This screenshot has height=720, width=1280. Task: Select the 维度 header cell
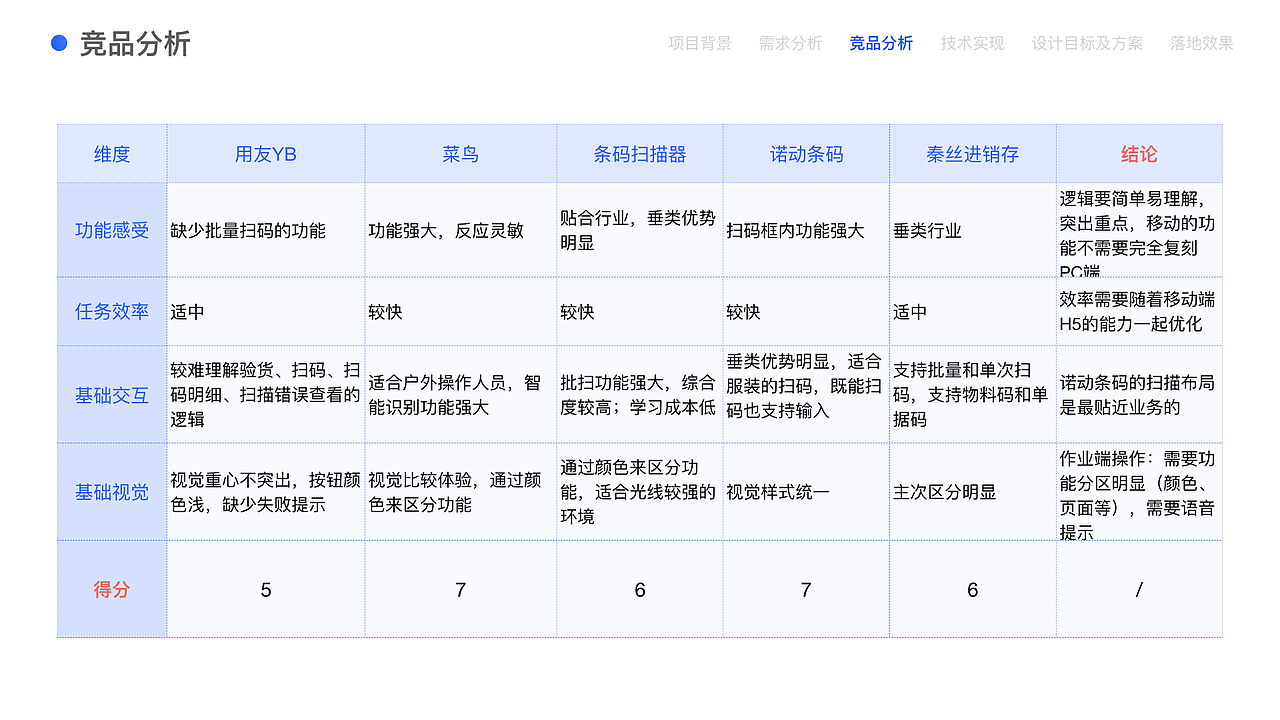tap(112, 153)
